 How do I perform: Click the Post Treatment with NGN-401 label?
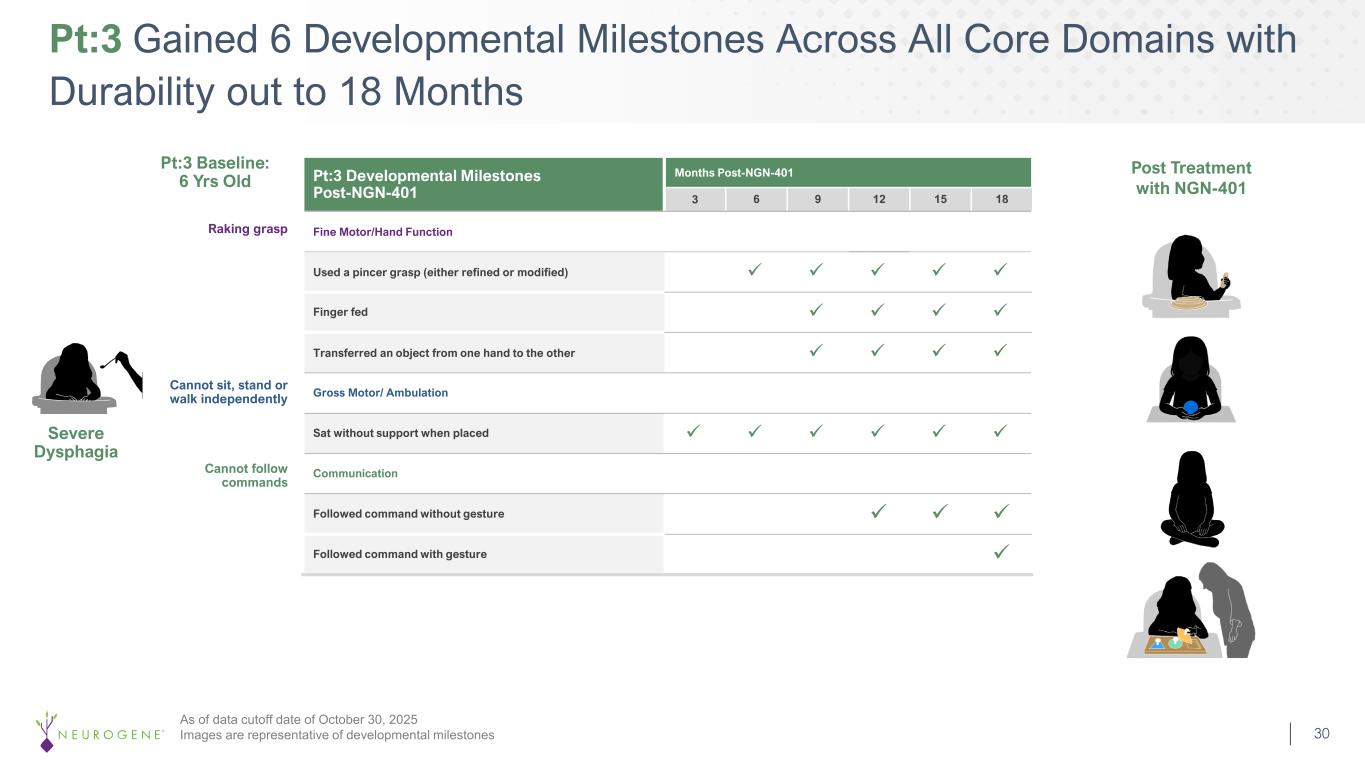pos(1191,177)
